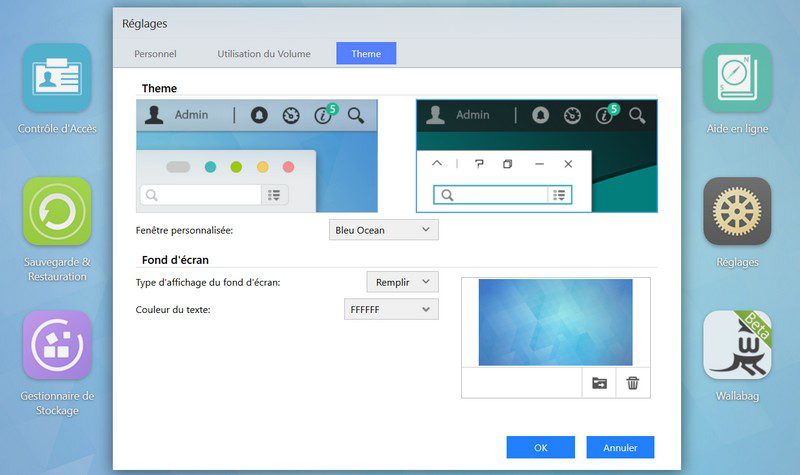This screenshot has width=800, height=475.
Task: Open the Sauvegarde & Restauration app icon
Action: pos(57,211)
